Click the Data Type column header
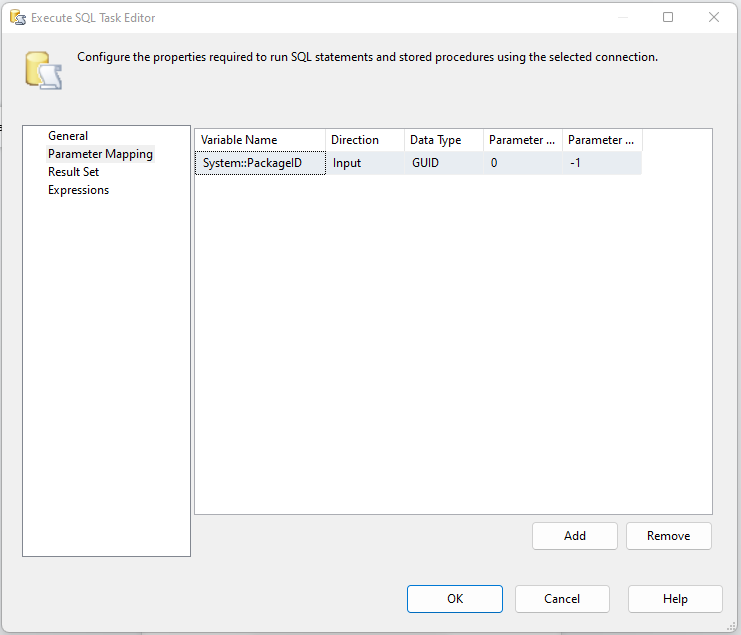Image resolution: width=741 pixels, height=635 pixels. tap(444, 140)
